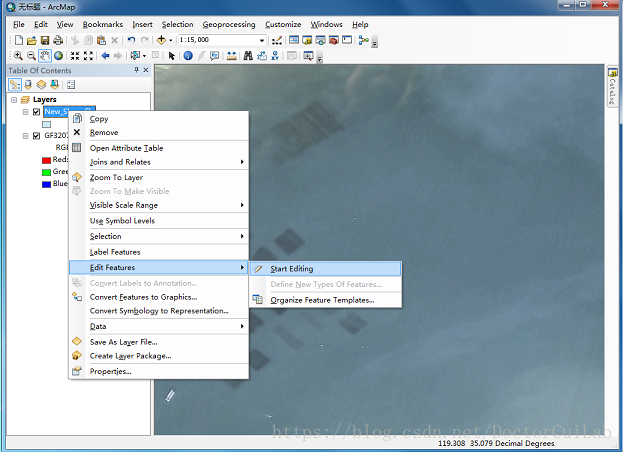Image resolution: width=623 pixels, height=452 pixels.
Task: Click the Red band color swatch
Action: coord(46,160)
